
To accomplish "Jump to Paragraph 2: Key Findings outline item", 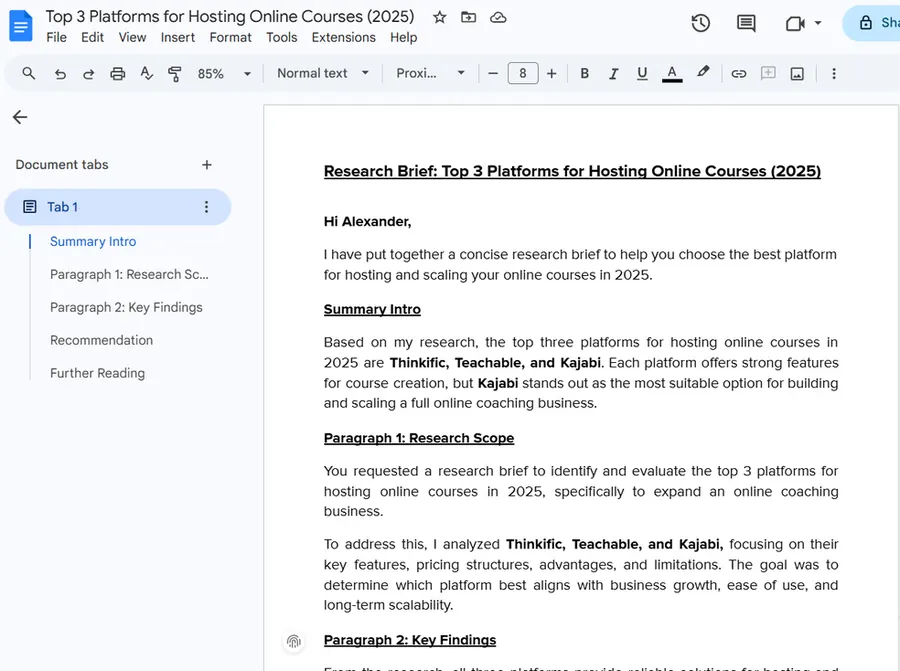I will pos(126,308).
